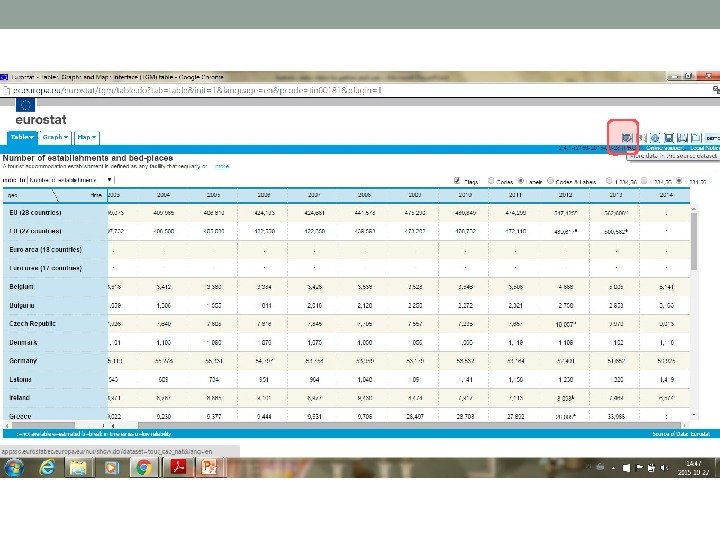Click the 2012 column header
Viewport: 720px width, 540px height.
(x=565, y=195)
